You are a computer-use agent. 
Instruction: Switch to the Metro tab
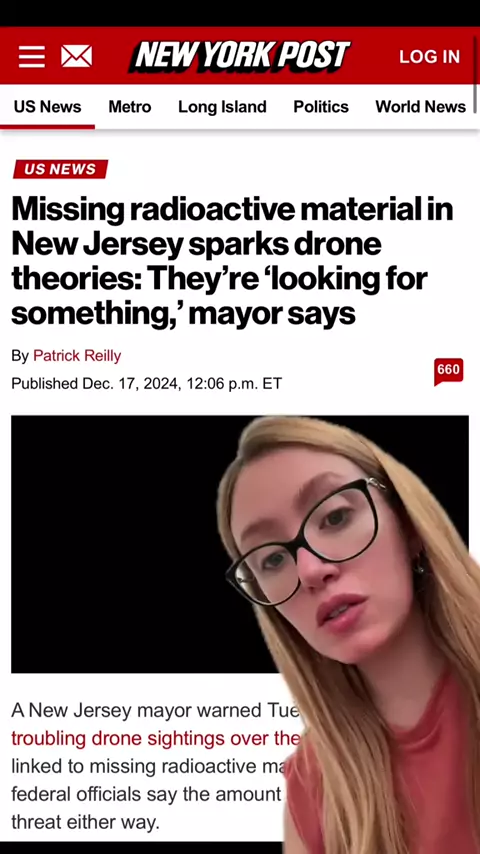pyautogui.click(x=130, y=107)
